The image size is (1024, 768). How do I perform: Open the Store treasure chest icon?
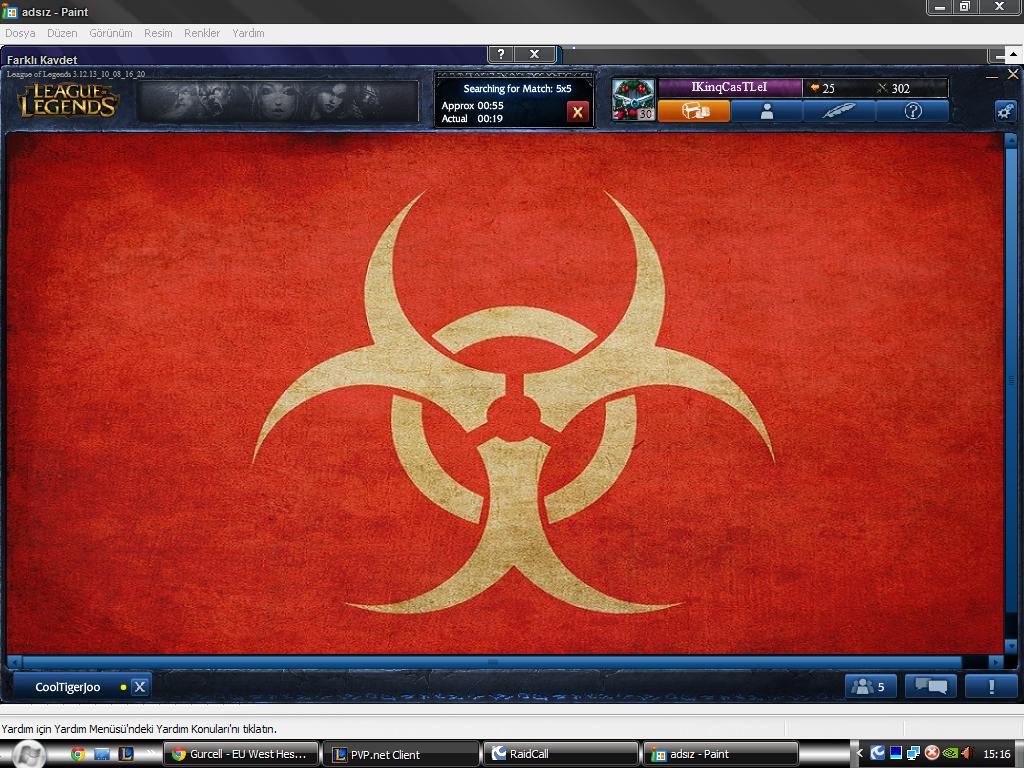[694, 112]
